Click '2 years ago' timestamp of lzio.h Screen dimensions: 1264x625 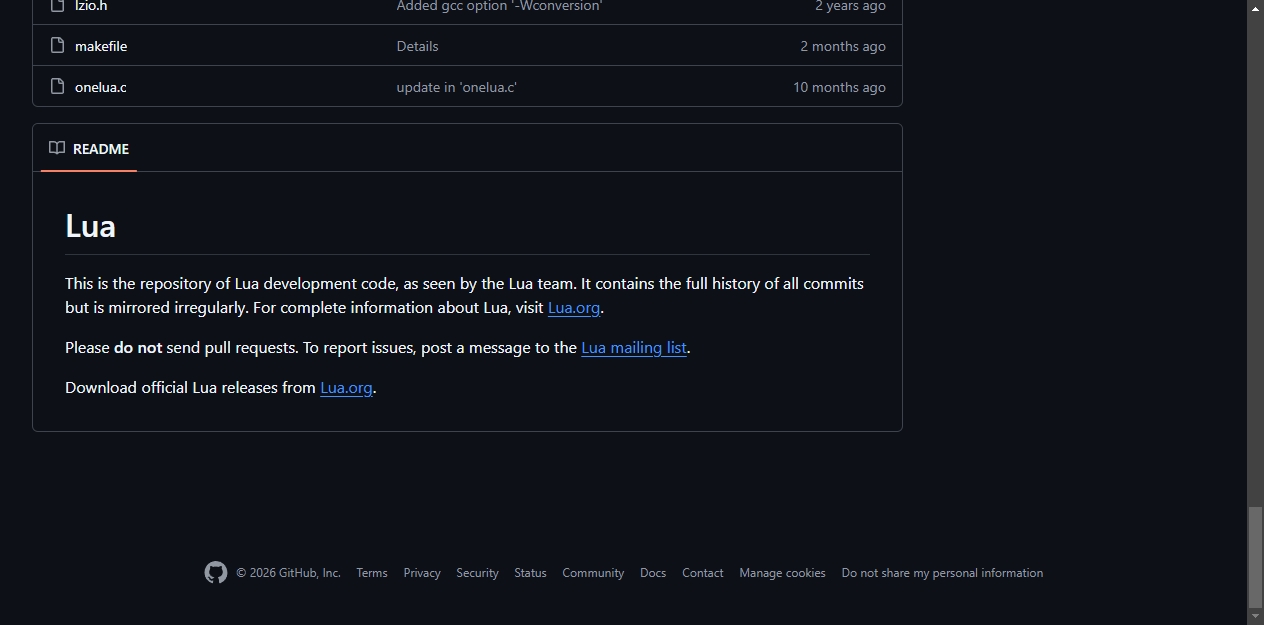point(850,6)
